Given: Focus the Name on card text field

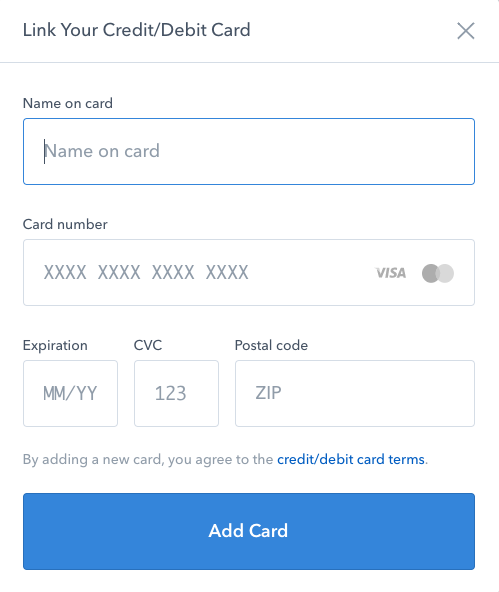Looking at the screenshot, I should coord(249,151).
